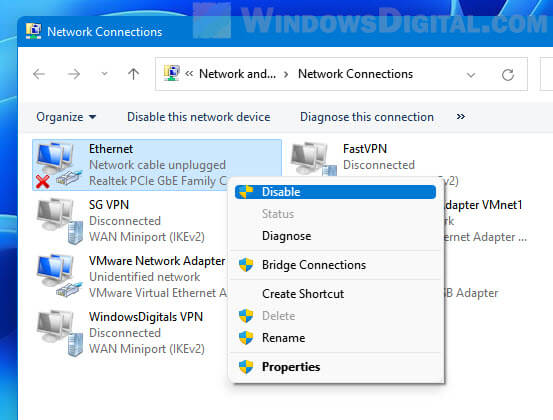Open the Organize dropdown menu
The image size is (553, 420).
point(66,117)
